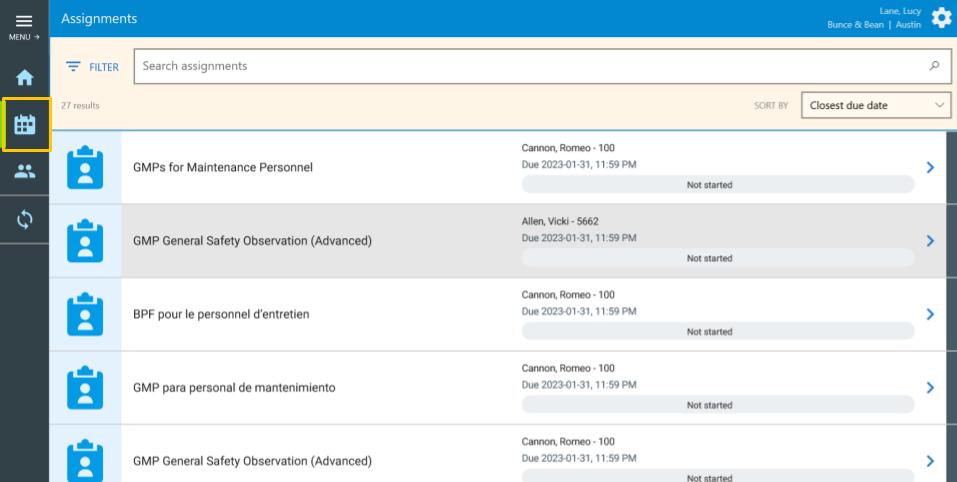Open the Sort By dropdown
Viewport: 957px width, 482px height.
[876, 105]
